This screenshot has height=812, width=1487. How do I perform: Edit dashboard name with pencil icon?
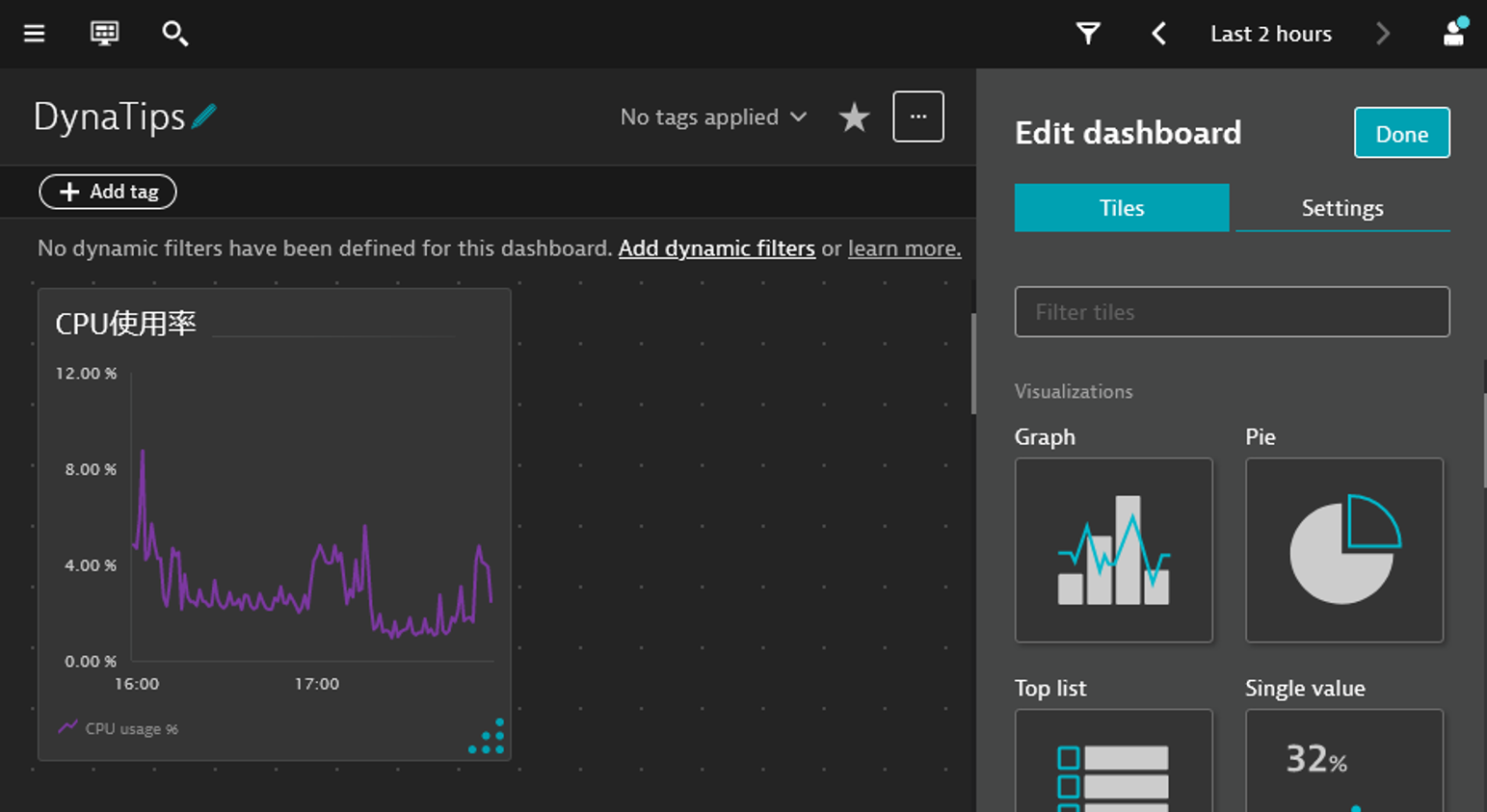pyautogui.click(x=204, y=118)
